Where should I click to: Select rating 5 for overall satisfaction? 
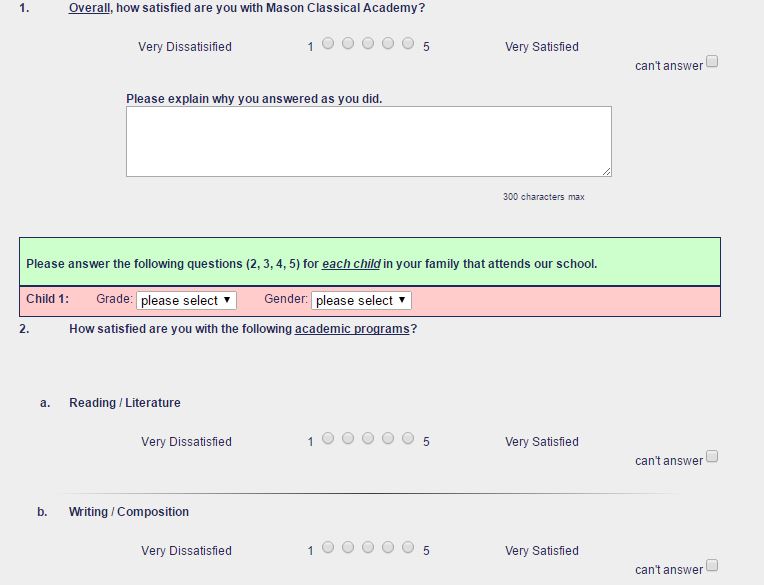(408, 43)
